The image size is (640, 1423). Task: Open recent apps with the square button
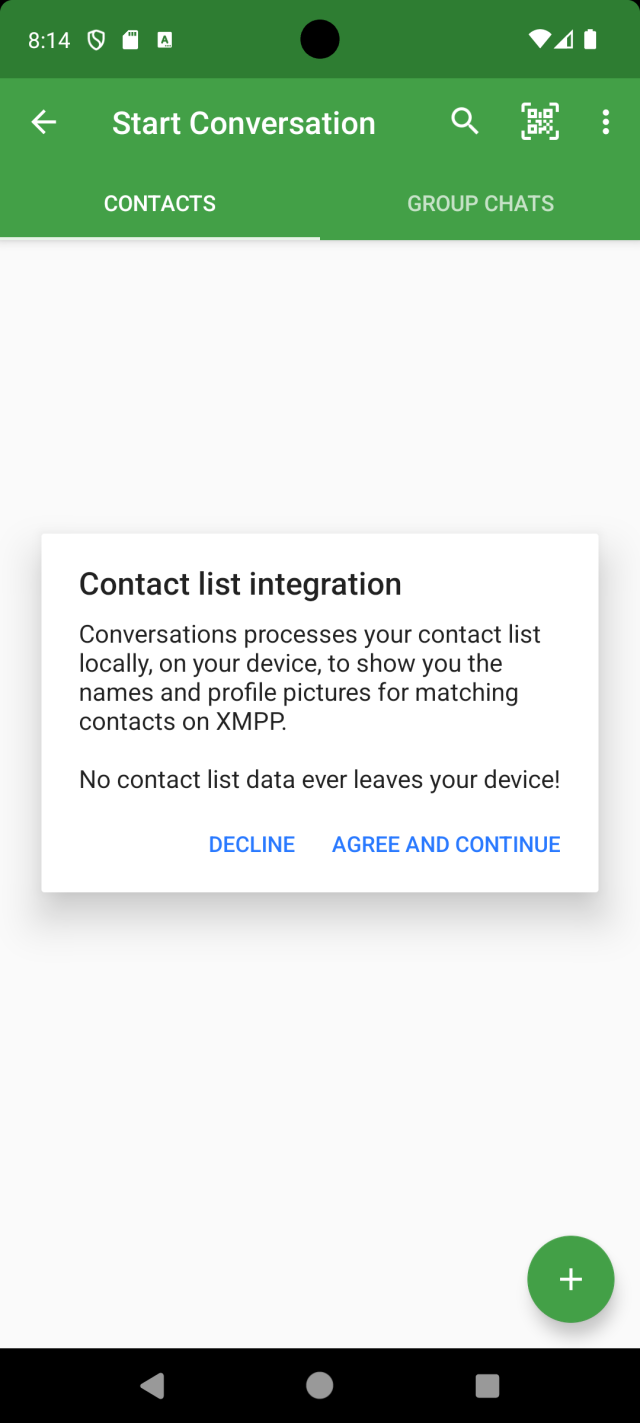pyautogui.click(x=487, y=1385)
